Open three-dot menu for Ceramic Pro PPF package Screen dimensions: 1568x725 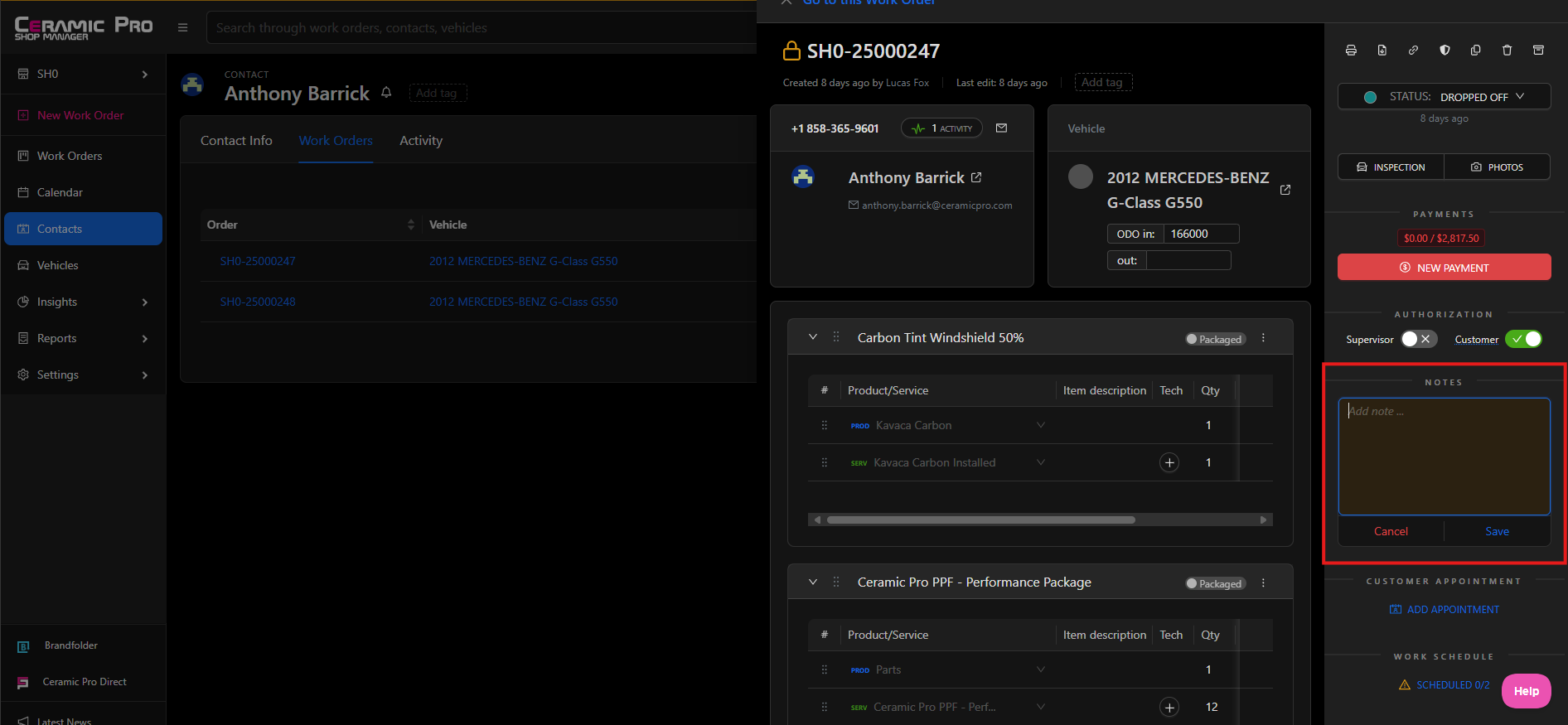pyautogui.click(x=1263, y=582)
